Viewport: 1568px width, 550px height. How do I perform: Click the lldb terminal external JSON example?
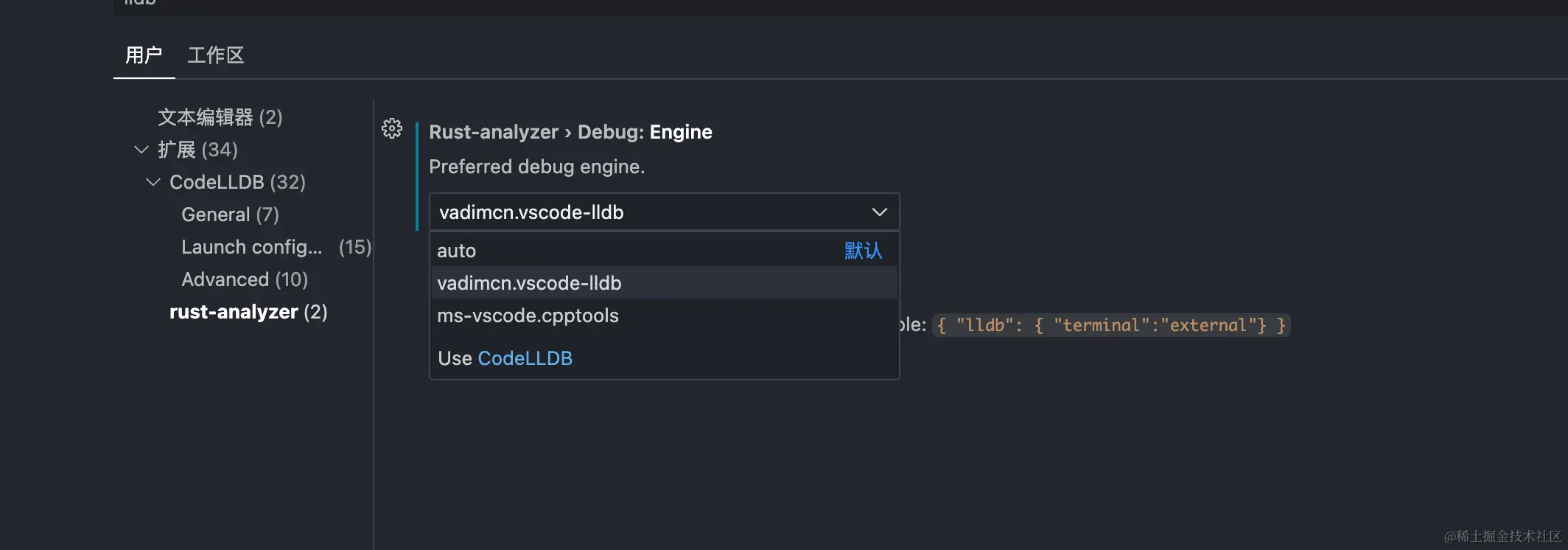pos(1111,325)
